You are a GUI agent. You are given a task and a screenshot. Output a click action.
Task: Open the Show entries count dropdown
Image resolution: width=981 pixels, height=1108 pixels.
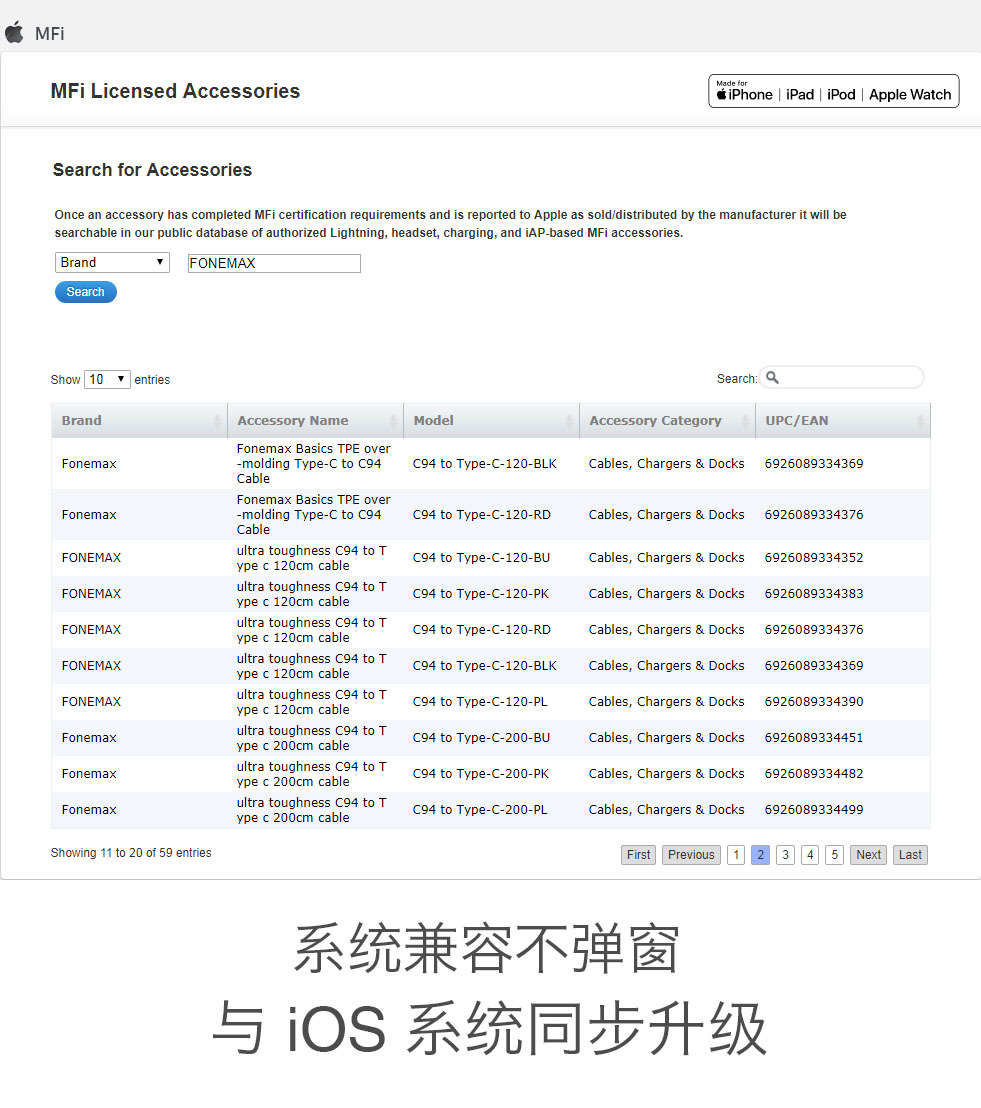pyautogui.click(x=107, y=379)
